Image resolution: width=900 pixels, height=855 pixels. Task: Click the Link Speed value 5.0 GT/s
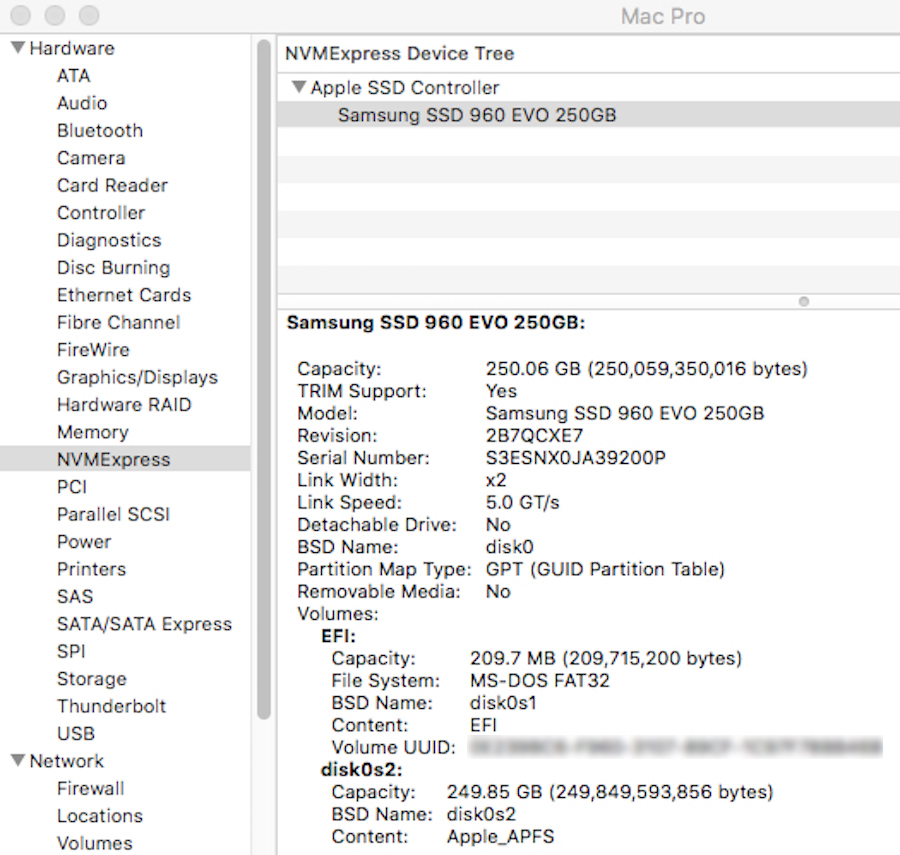pos(522,503)
